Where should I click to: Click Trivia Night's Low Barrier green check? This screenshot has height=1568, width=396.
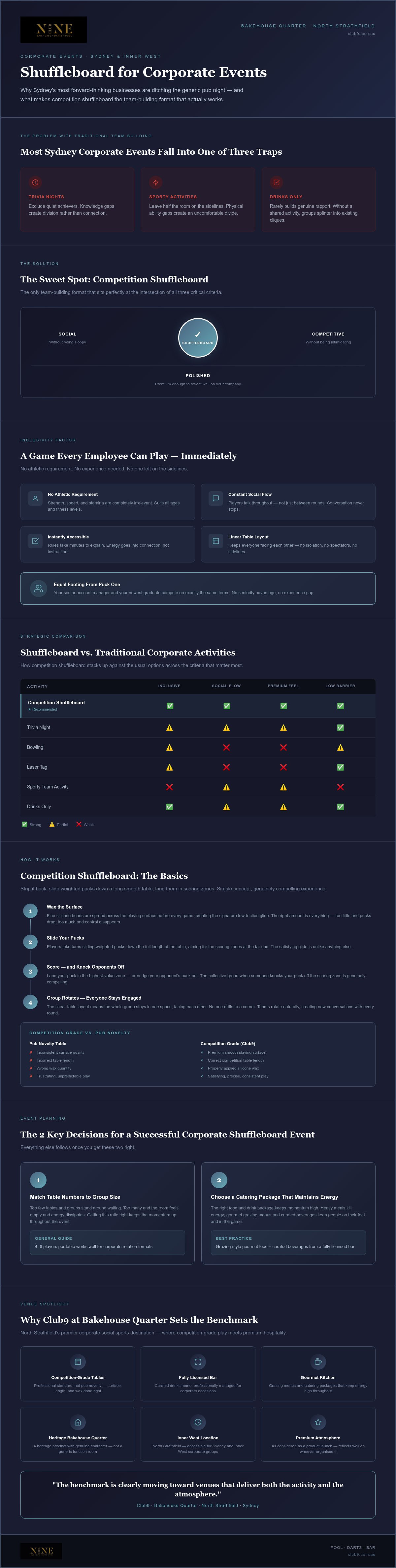coord(340,727)
